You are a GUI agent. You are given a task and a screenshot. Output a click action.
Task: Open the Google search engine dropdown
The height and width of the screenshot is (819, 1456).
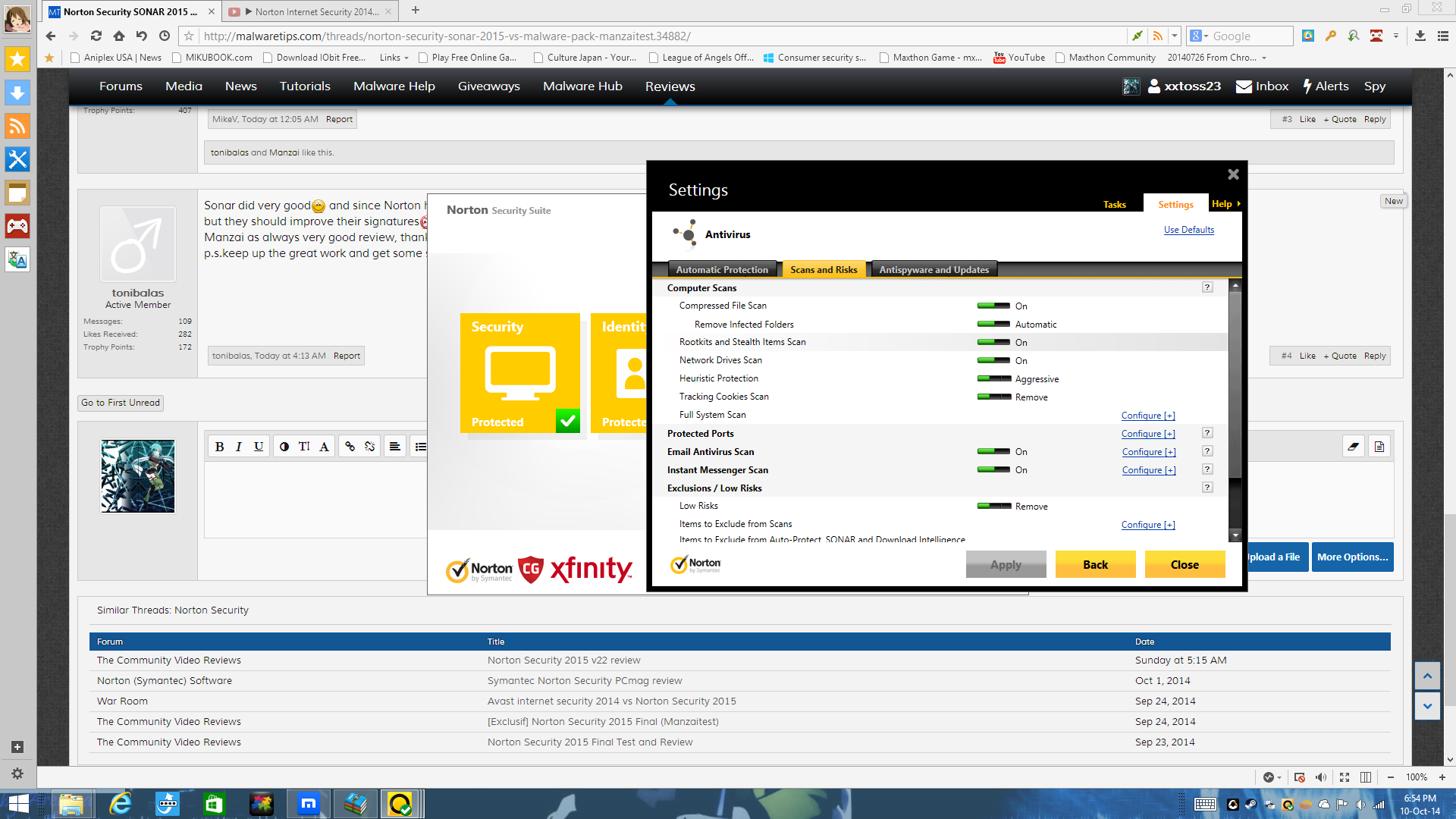[x=1199, y=36]
